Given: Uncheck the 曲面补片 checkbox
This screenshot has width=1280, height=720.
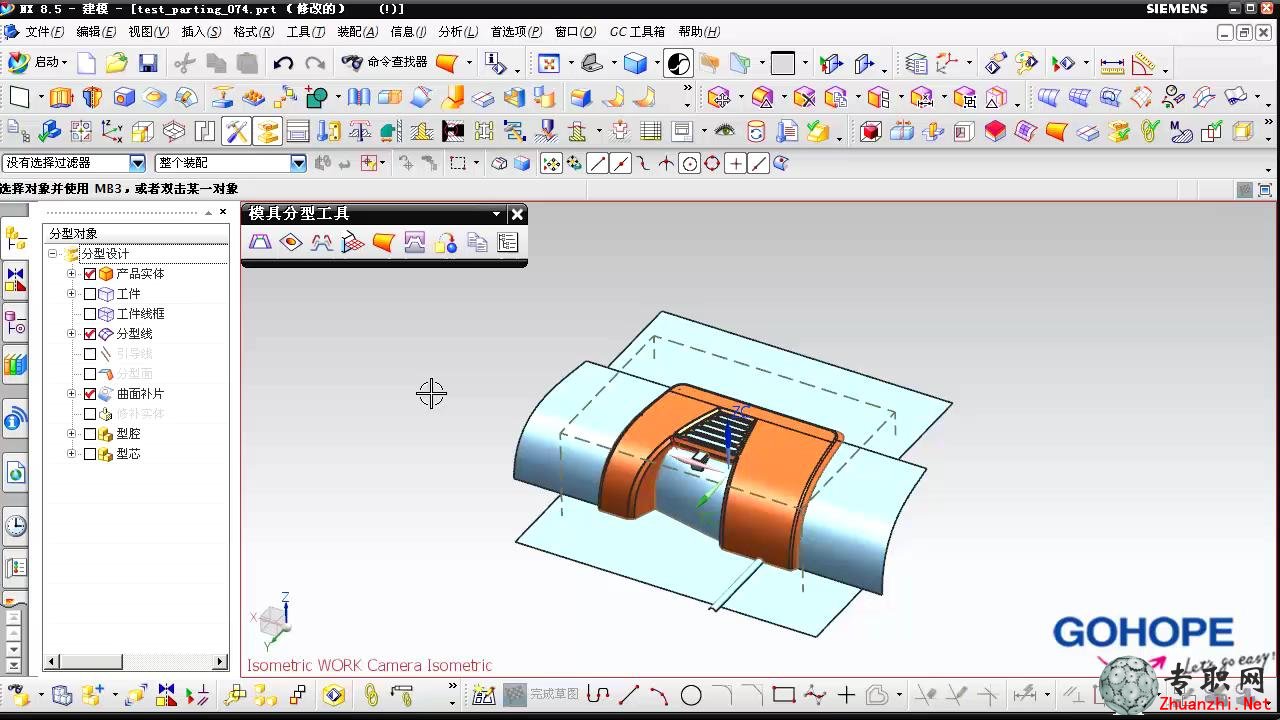Looking at the screenshot, I should [90, 394].
